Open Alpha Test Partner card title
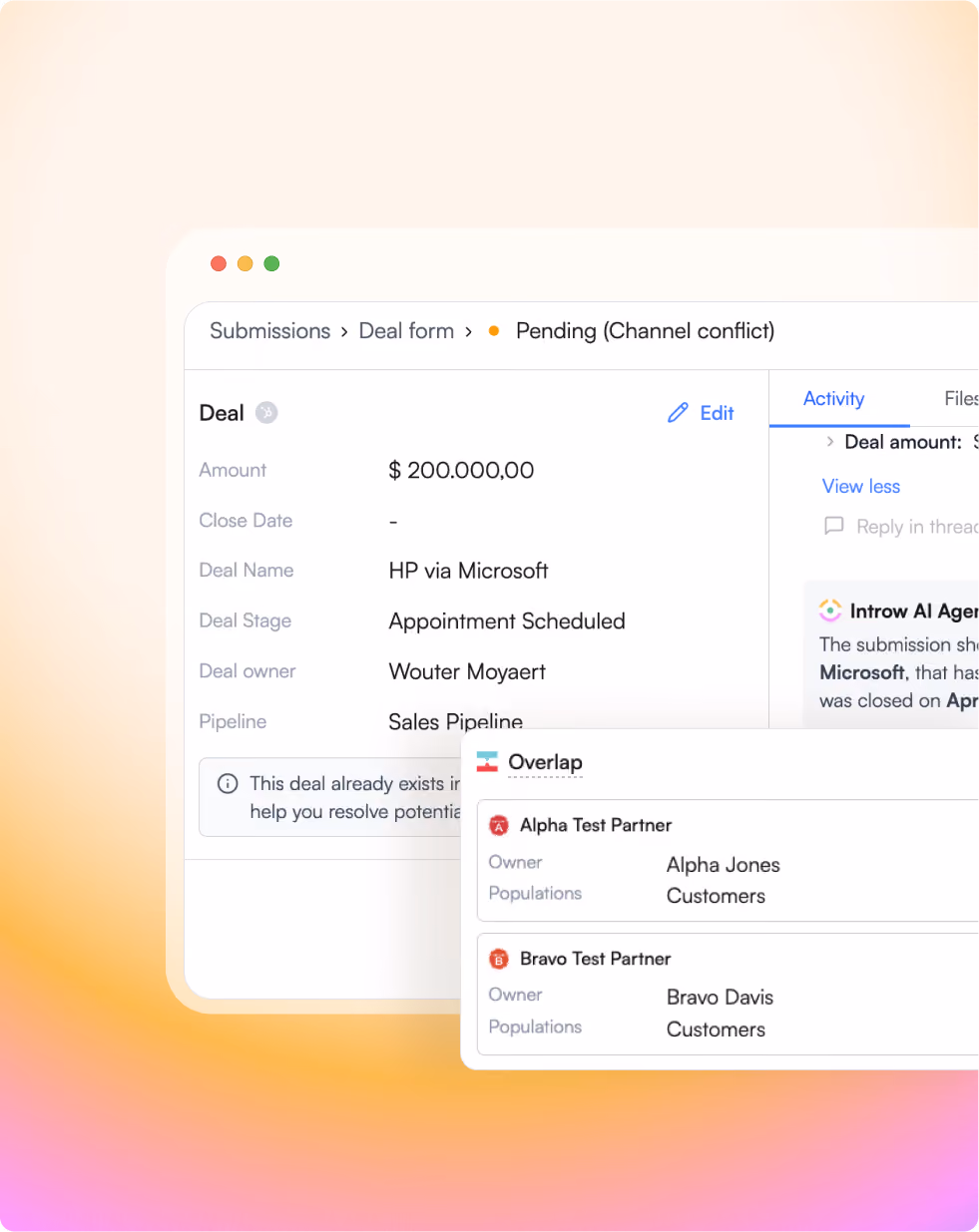Screen dimensions: 979x1232 pyautogui.click(x=596, y=825)
